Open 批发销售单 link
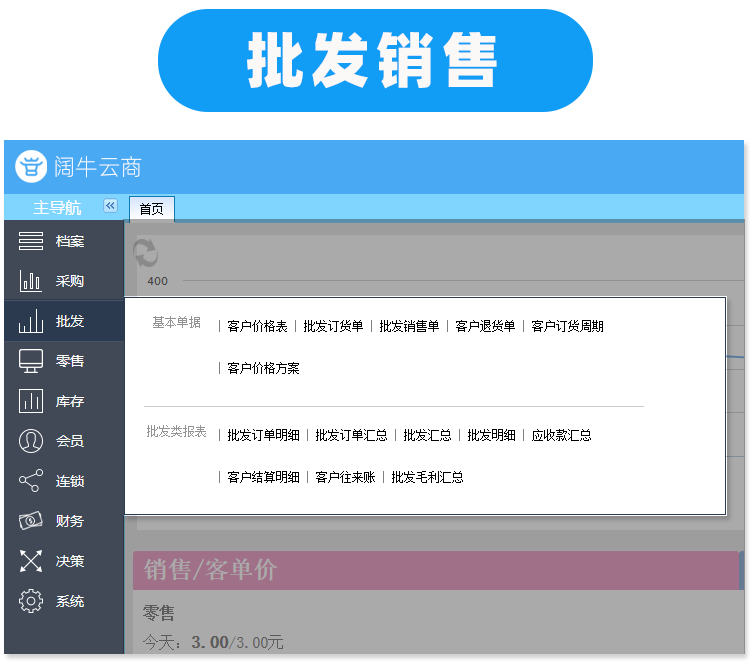Viewport: 750px width, 669px height. [x=409, y=327]
